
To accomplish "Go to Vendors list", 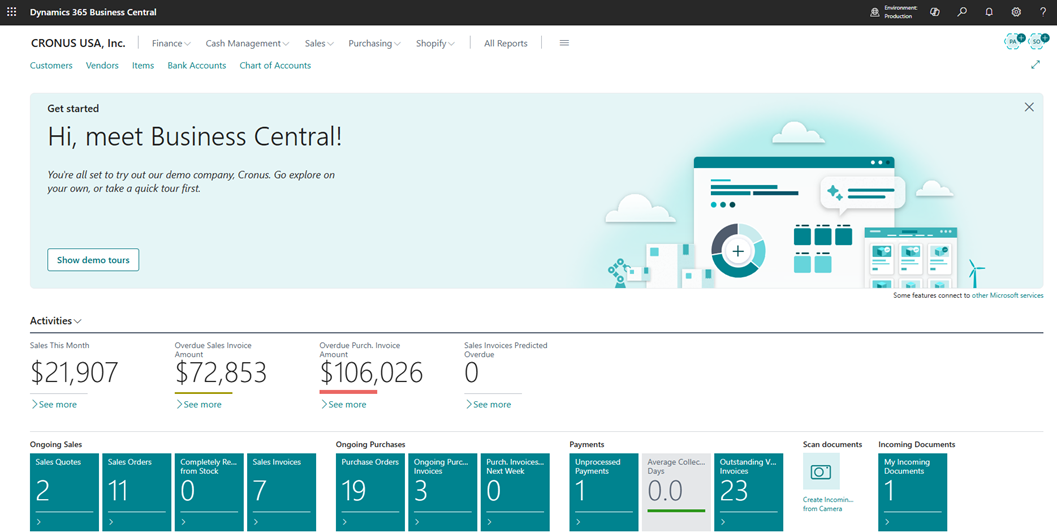I will point(102,65).
